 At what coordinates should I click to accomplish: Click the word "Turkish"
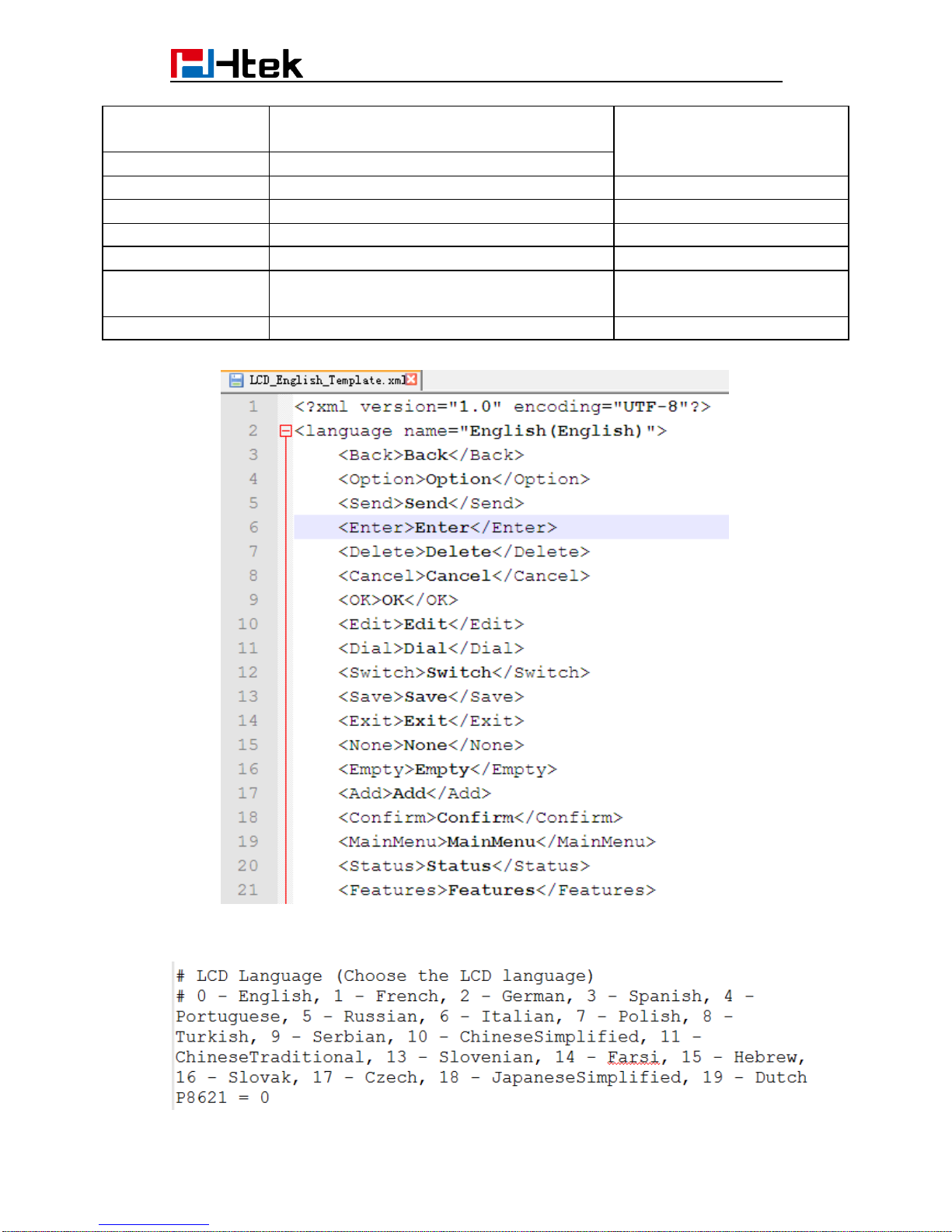pyautogui.click(x=212, y=1037)
